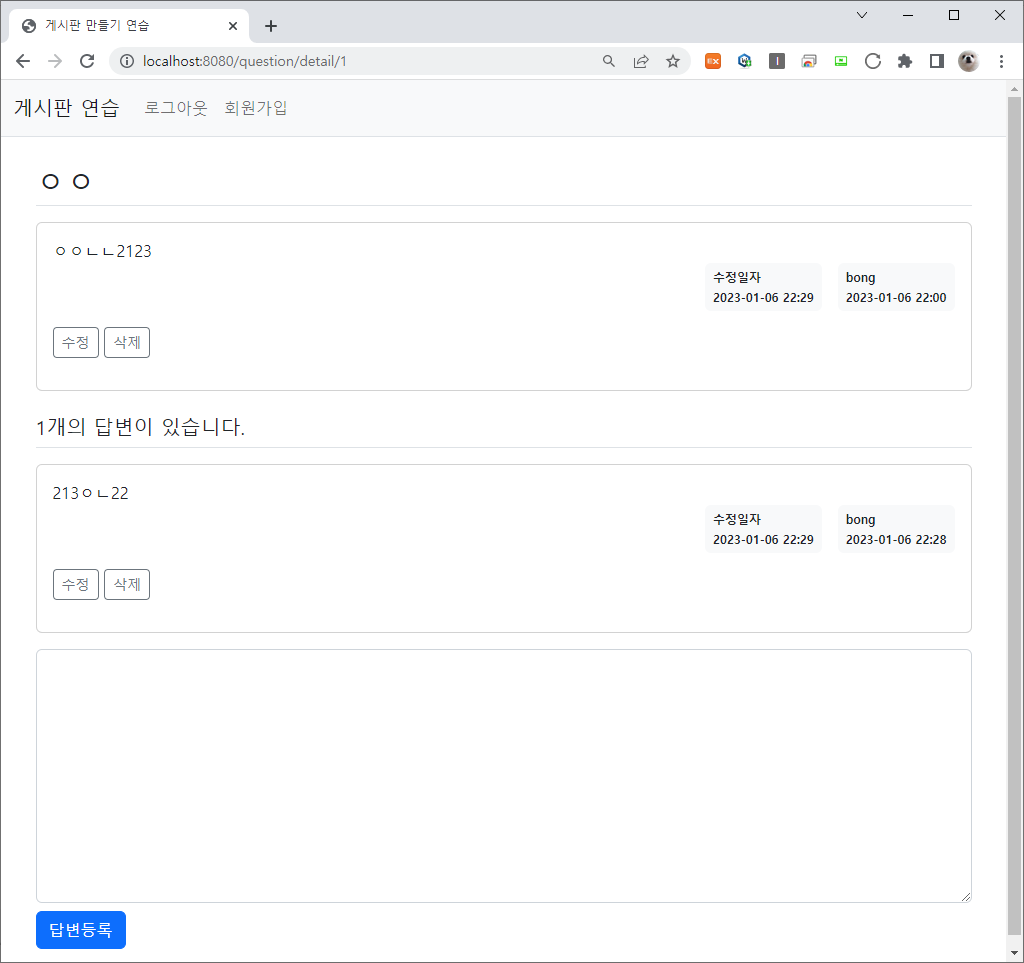Click the question title ㅇㅇ
The width and height of the screenshot is (1024, 963).
(65, 182)
